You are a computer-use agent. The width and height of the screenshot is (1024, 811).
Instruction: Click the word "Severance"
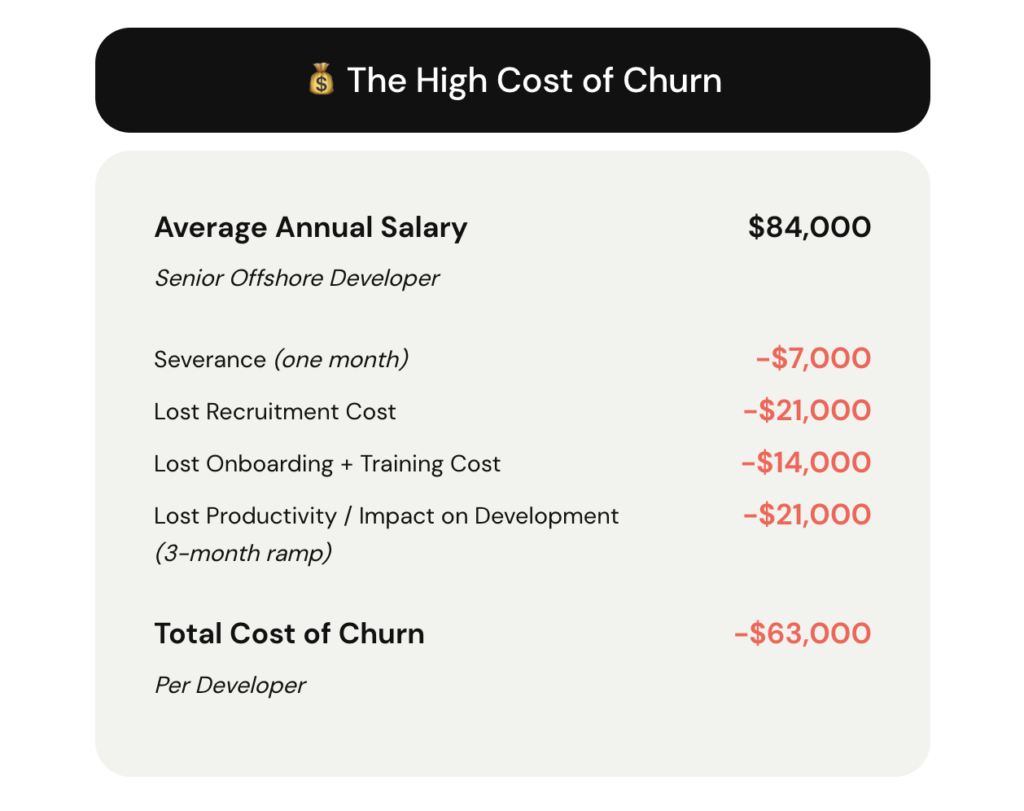209,359
